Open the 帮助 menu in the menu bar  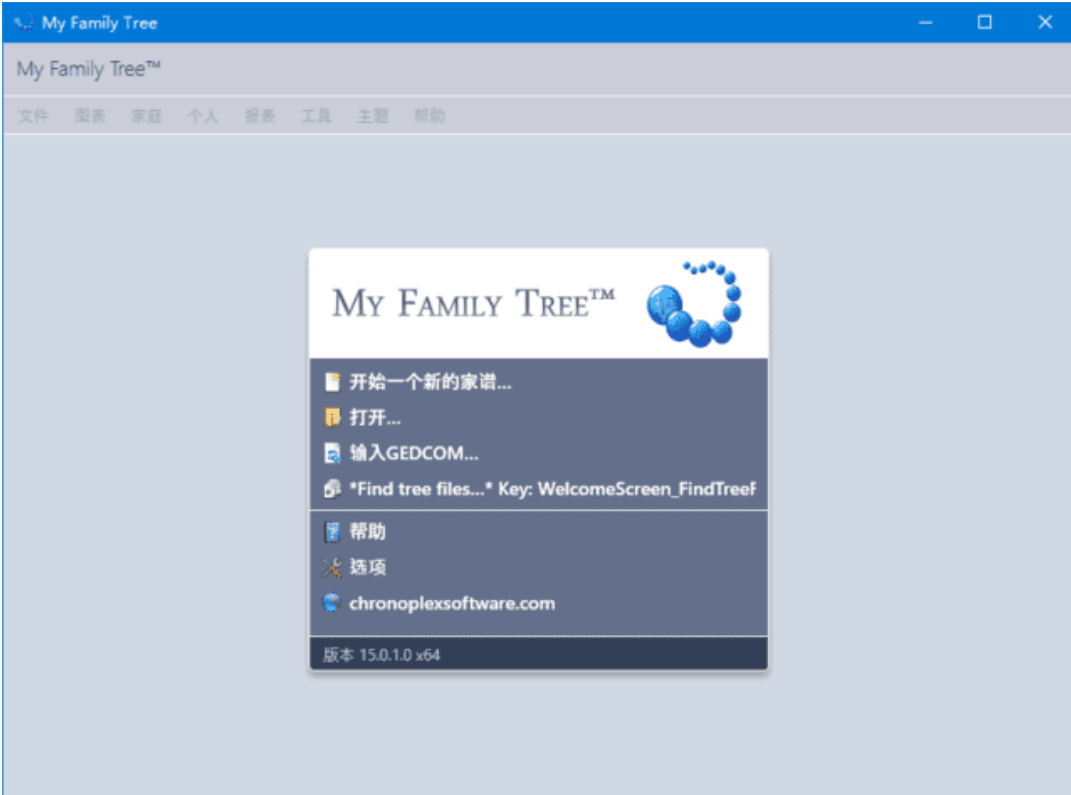tap(429, 116)
